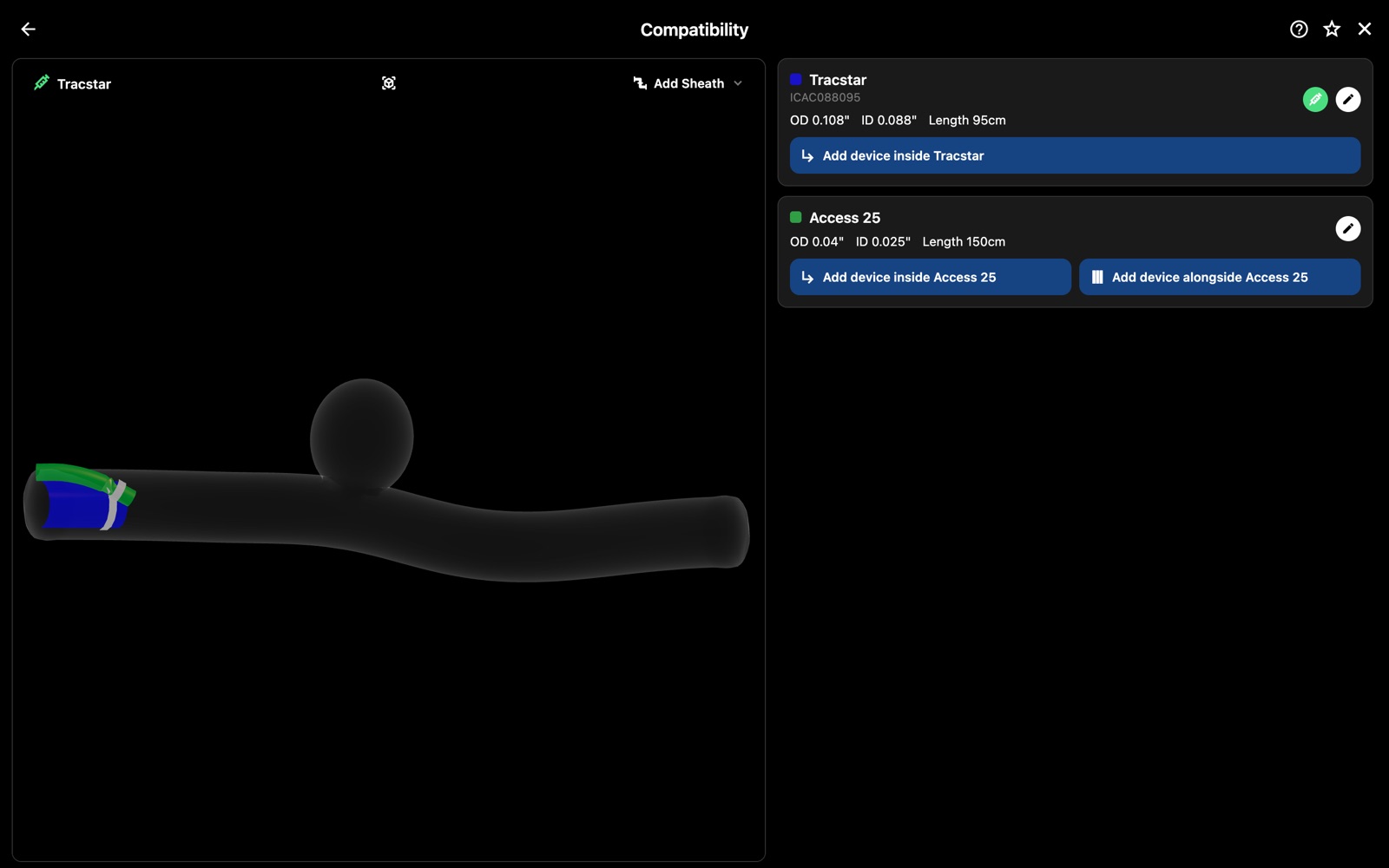Image resolution: width=1389 pixels, height=868 pixels.
Task: Open the Add Sheath dropdown
Action: (688, 83)
